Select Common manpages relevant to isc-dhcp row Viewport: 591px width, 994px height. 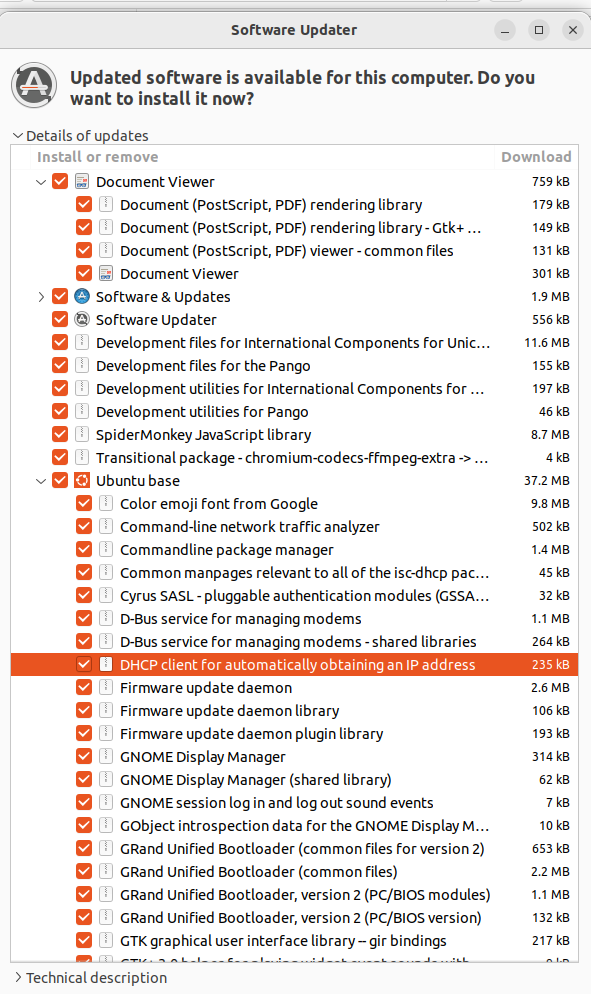point(294,572)
